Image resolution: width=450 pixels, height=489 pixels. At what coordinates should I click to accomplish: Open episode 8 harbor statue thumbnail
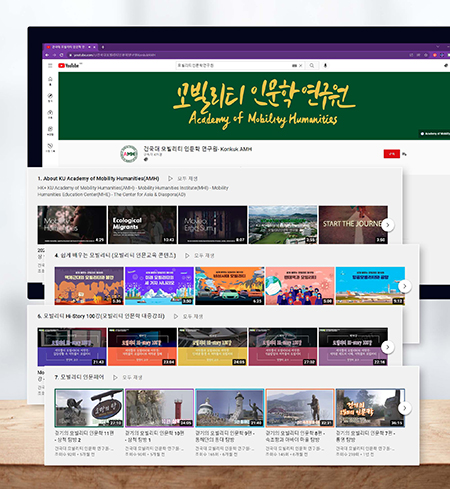(x=300, y=408)
